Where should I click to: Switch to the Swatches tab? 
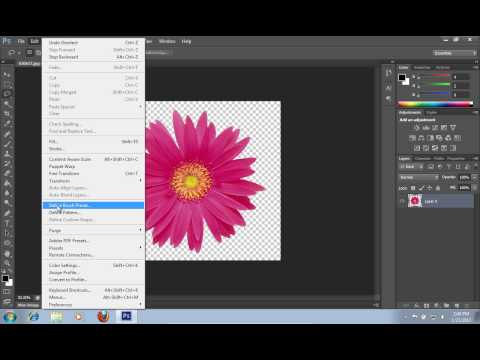tap(422, 67)
